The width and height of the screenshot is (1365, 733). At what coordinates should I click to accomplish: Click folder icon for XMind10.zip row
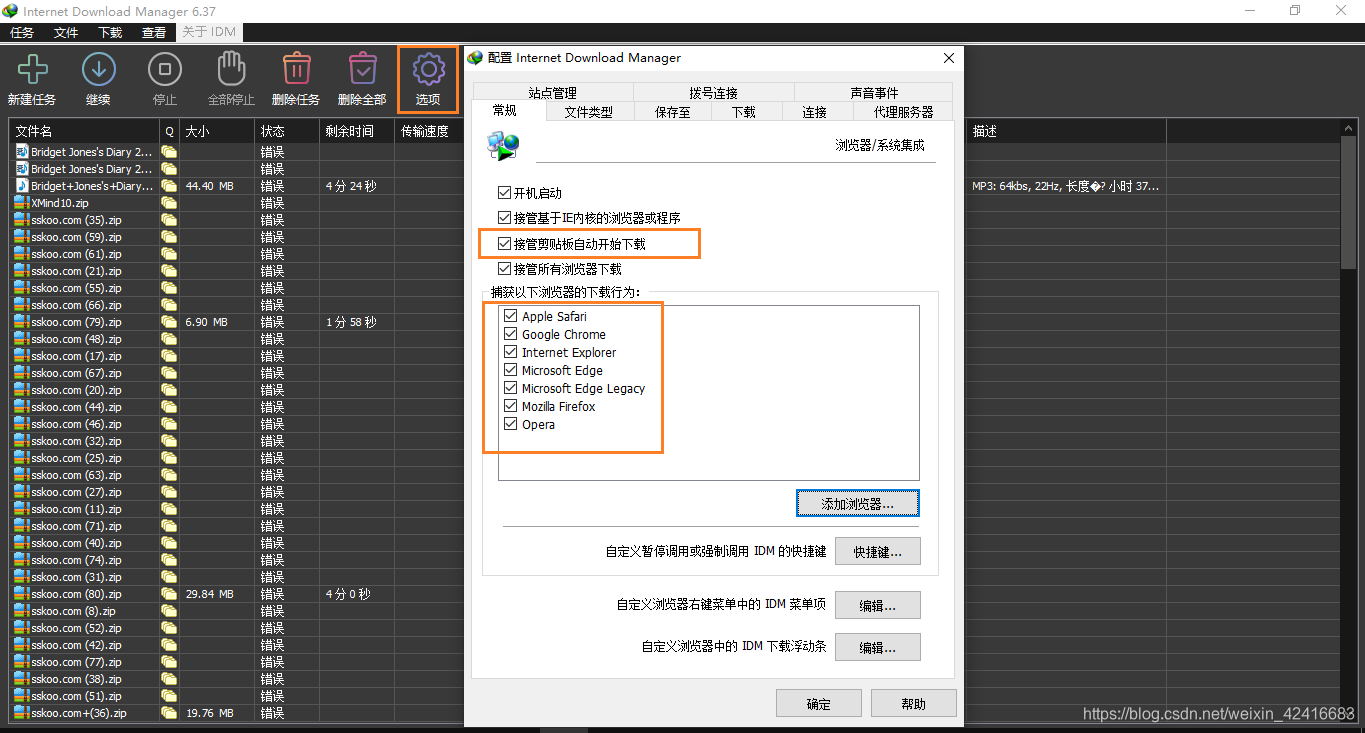click(x=169, y=203)
